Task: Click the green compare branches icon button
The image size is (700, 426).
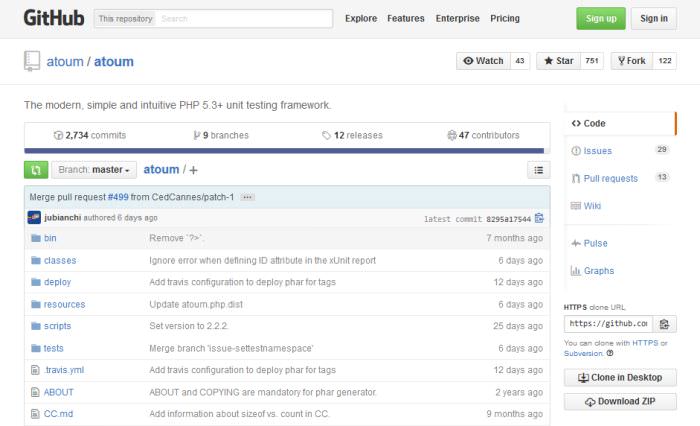Action: (36, 170)
